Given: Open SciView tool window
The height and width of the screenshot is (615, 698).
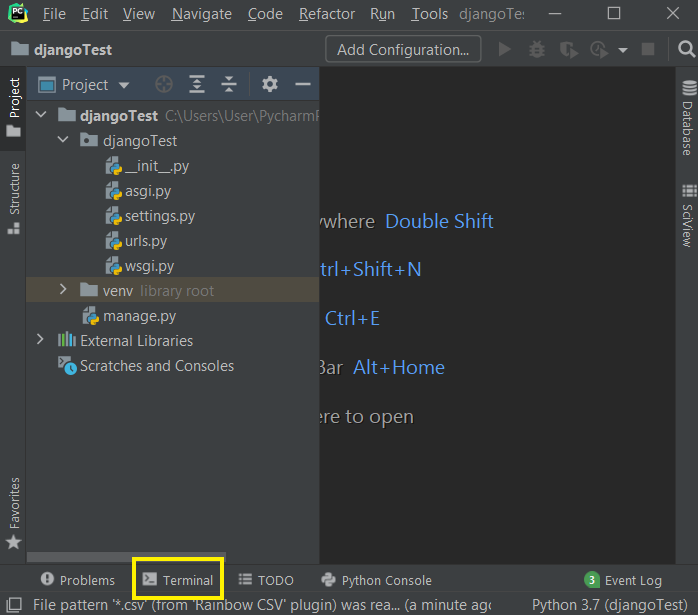Looking at the screenshot, I should pos(688,216).
